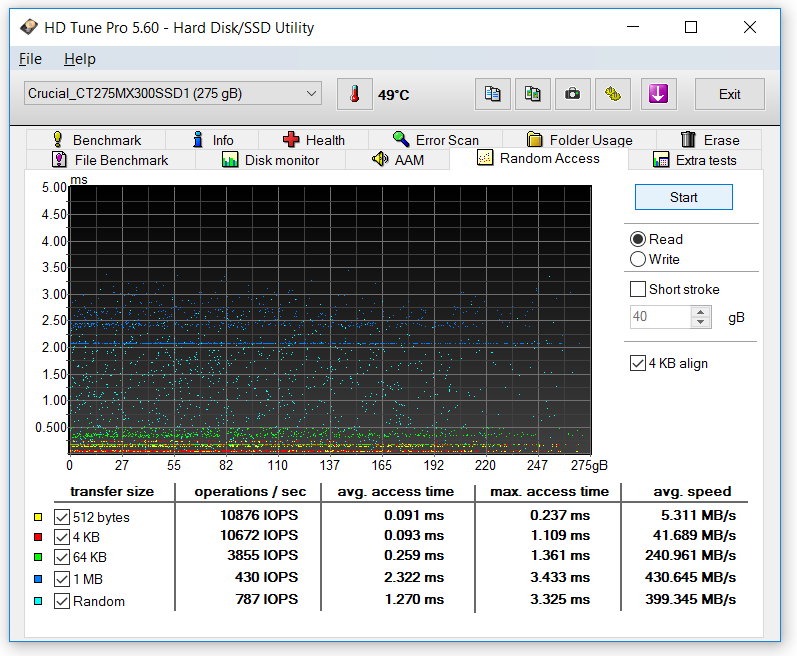The height and width of the screenshot is (656, 797).
Task: Switch to the Health tab
Action: (x=314, y=140)
